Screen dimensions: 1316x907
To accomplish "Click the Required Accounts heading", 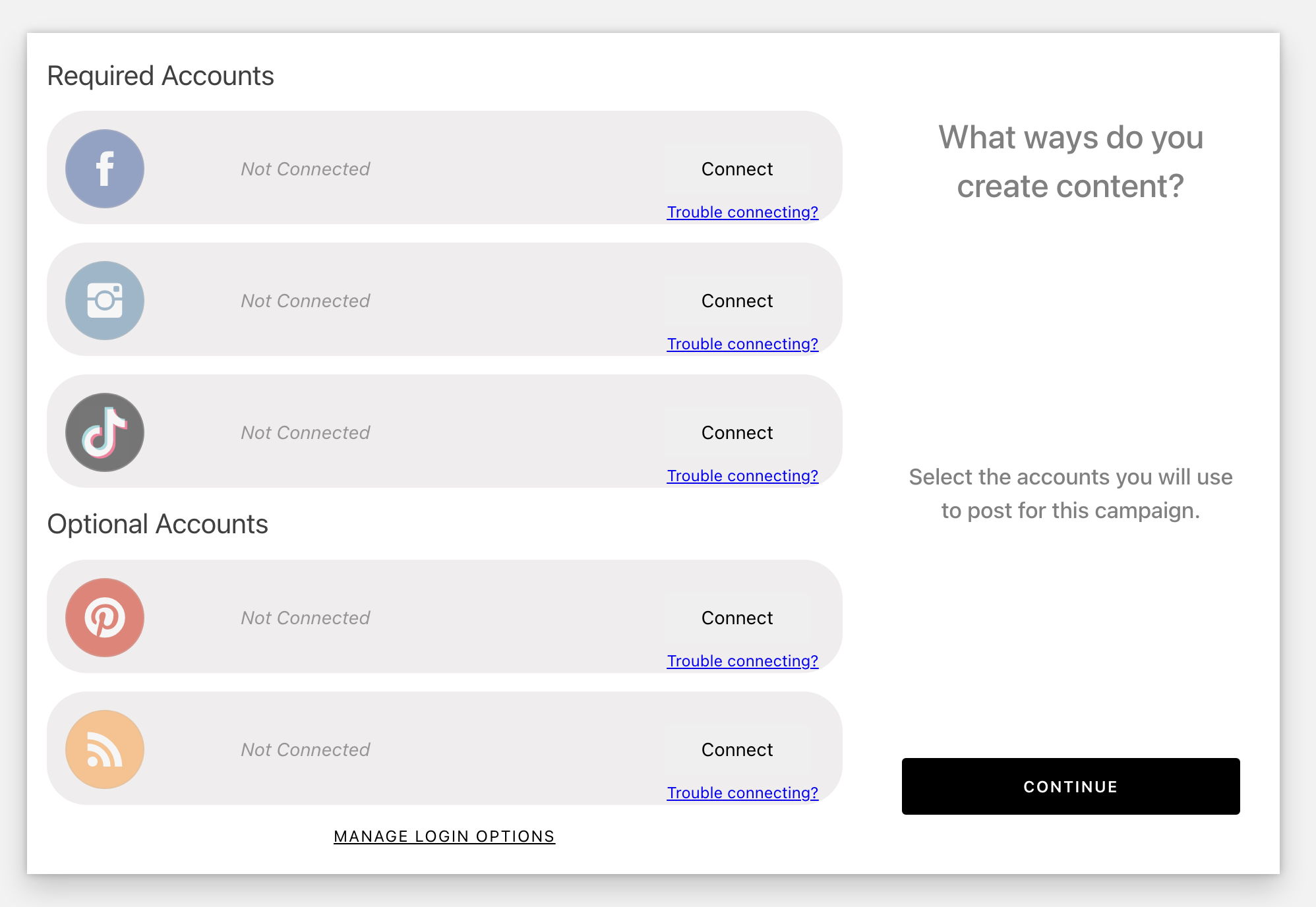I will (160, 76).
